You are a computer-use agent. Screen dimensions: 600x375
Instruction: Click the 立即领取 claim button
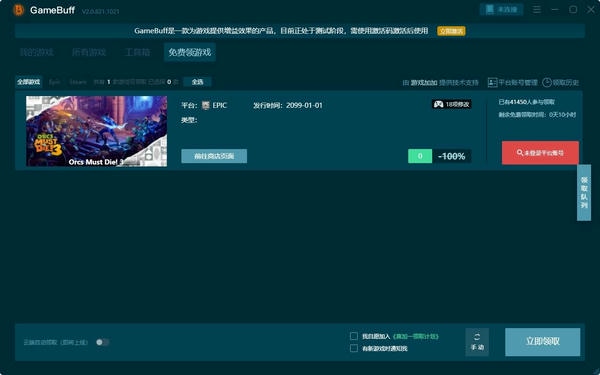(x=542, y=342)
